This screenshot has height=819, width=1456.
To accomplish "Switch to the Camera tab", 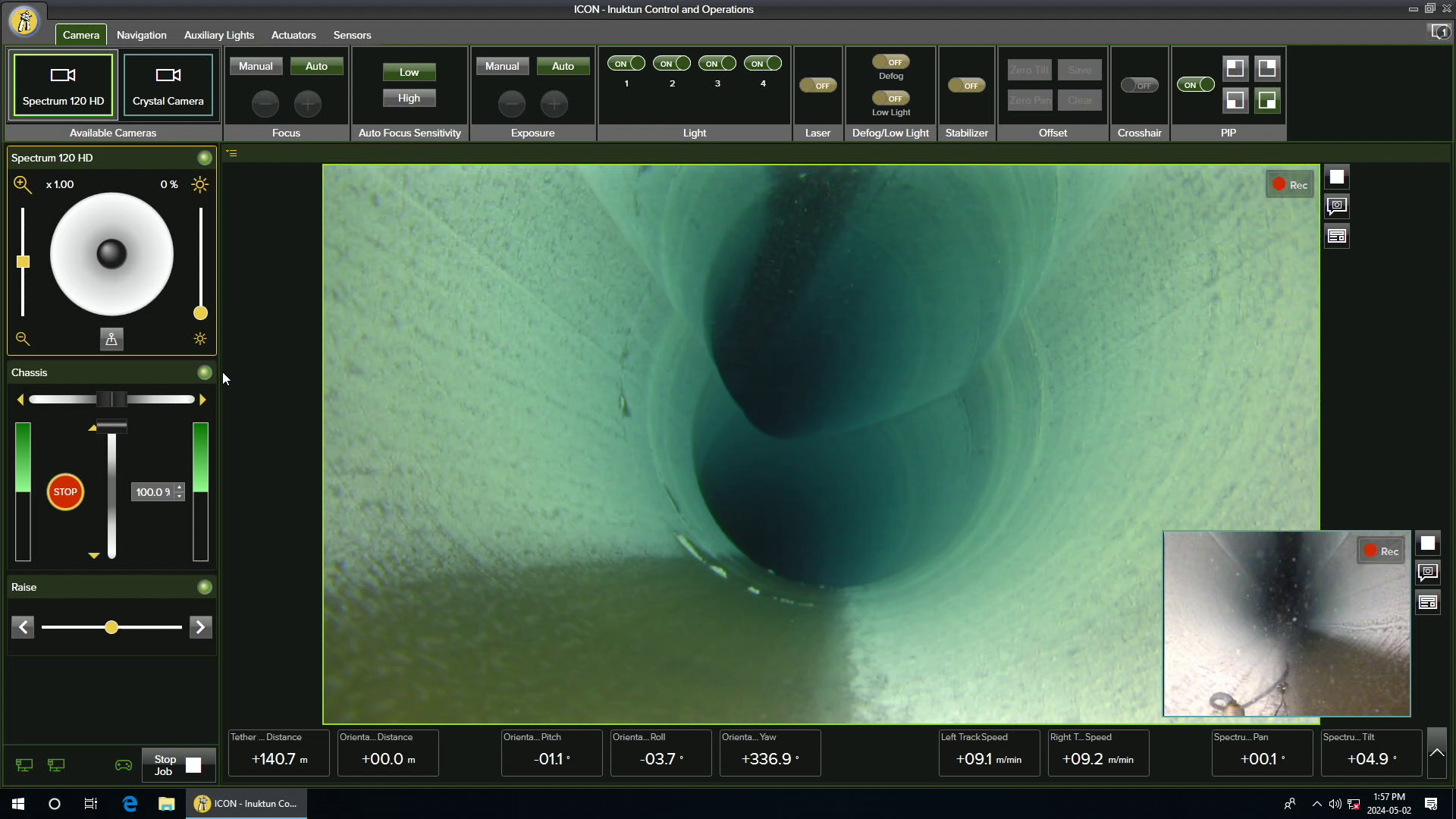I will point(81,35).
